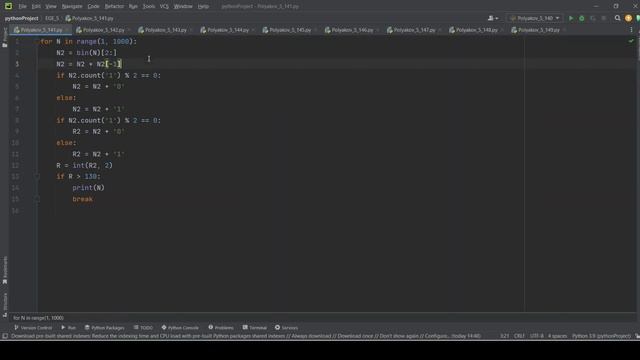Collapse the 'if R > 130' code fold marker
The image size is (640, 360).
[36, 177]
